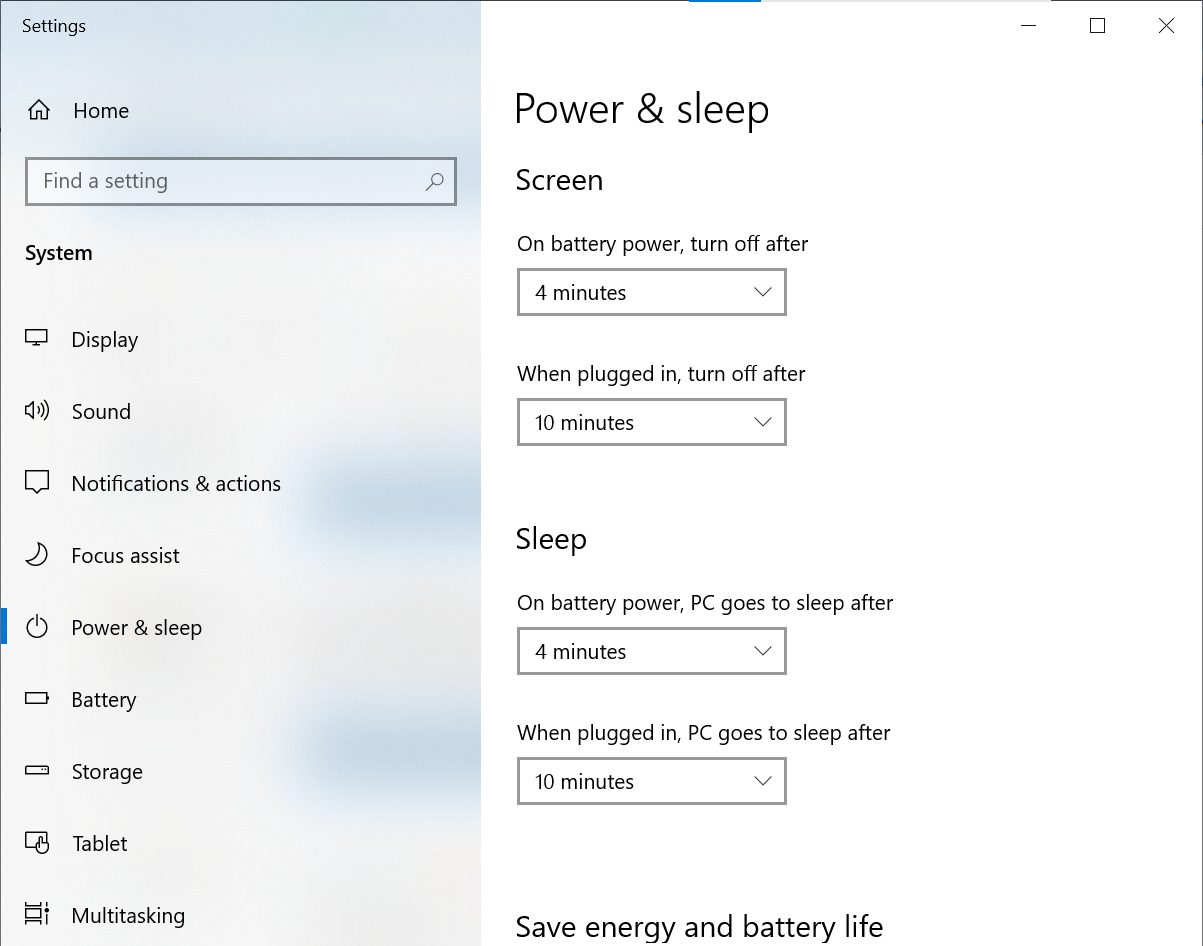Select the Display monitor icon
1203x946 pixels.
tap(36, 339)
